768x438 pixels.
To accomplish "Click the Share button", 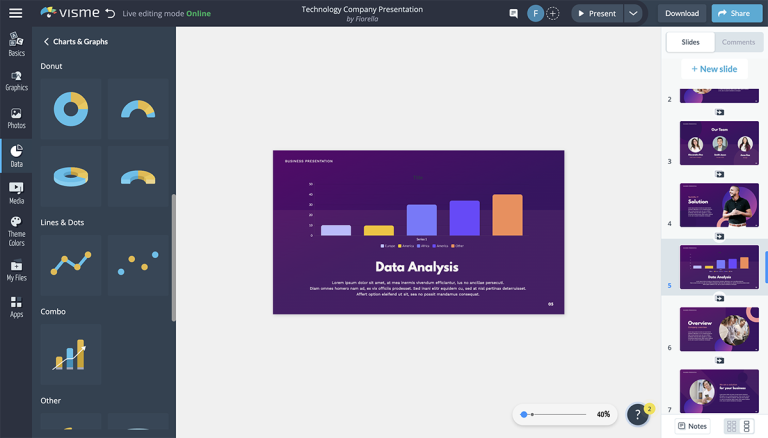I will (736, 14).
